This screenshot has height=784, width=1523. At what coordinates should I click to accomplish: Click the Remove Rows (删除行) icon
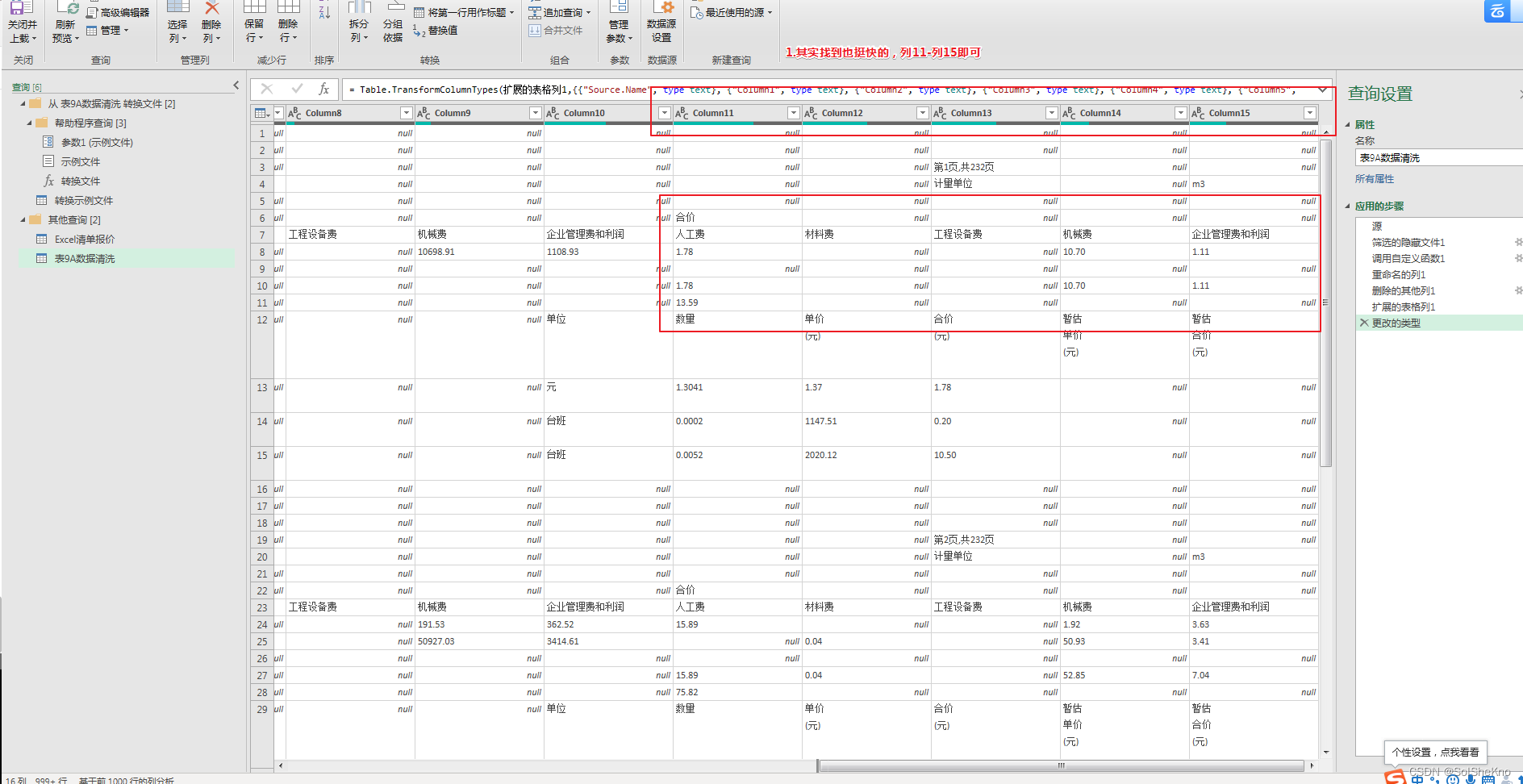(x=288, y=7)
